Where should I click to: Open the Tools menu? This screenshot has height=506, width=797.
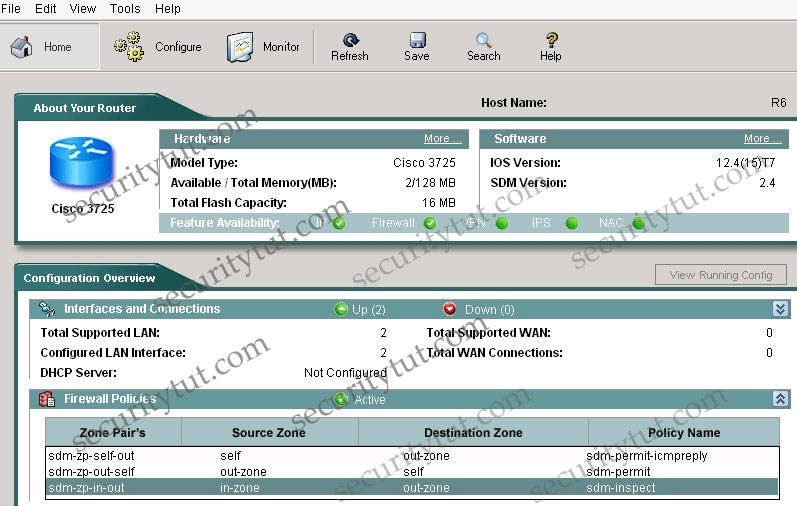(x=125, y=9)
